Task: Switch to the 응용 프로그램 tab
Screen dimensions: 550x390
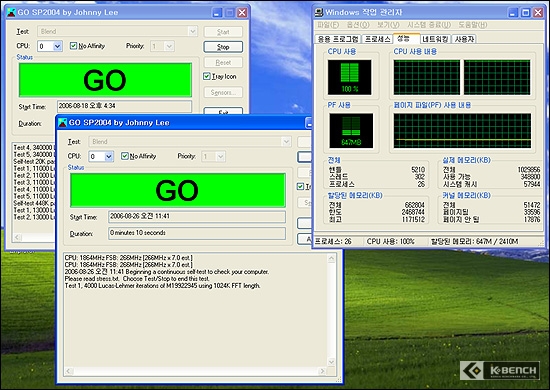Action: [x=338, y=39]
